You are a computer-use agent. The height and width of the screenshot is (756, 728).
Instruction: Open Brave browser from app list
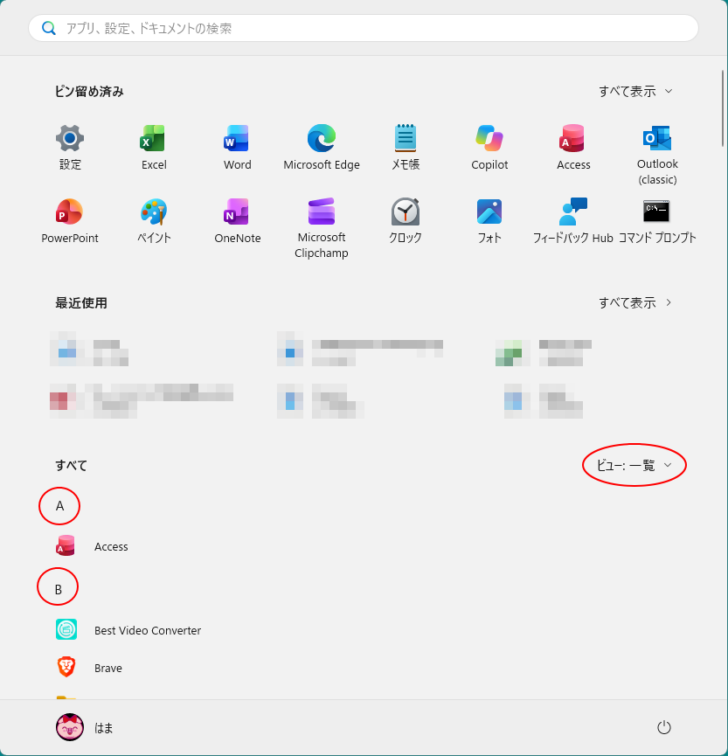coord(89,668)
